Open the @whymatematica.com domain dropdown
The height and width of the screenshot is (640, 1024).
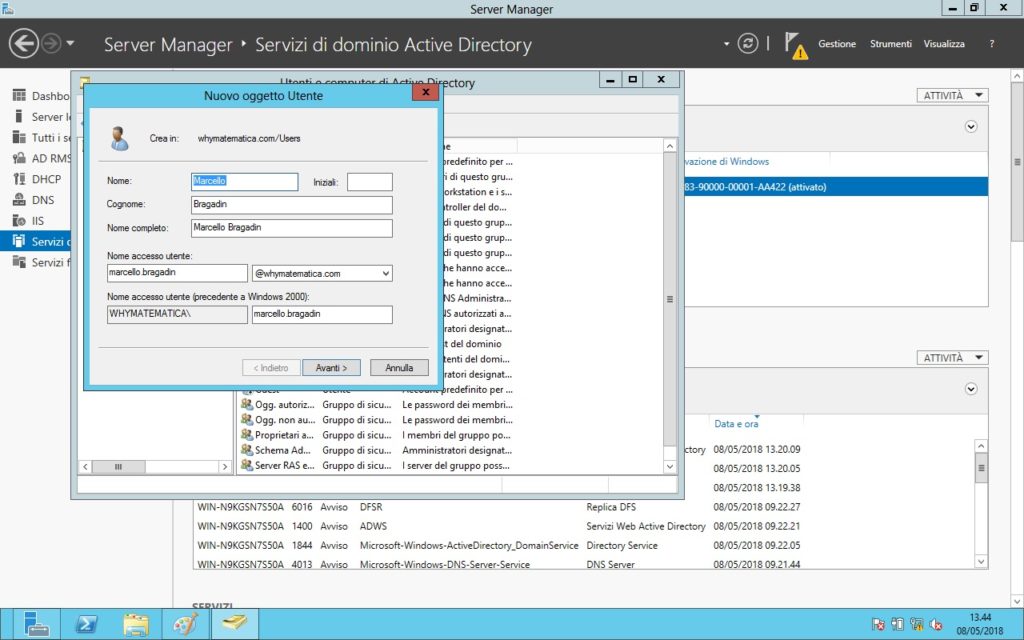pos(322,273)
